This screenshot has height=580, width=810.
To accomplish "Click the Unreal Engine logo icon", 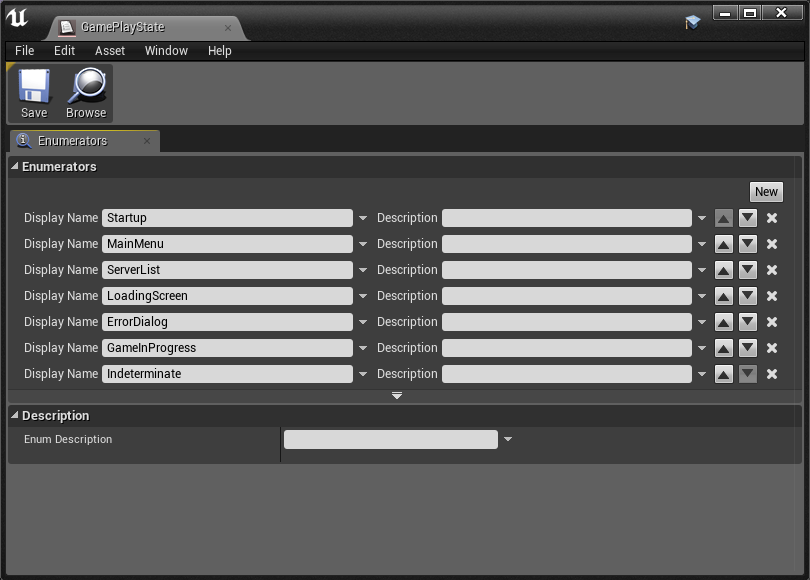I will point(18,18).
